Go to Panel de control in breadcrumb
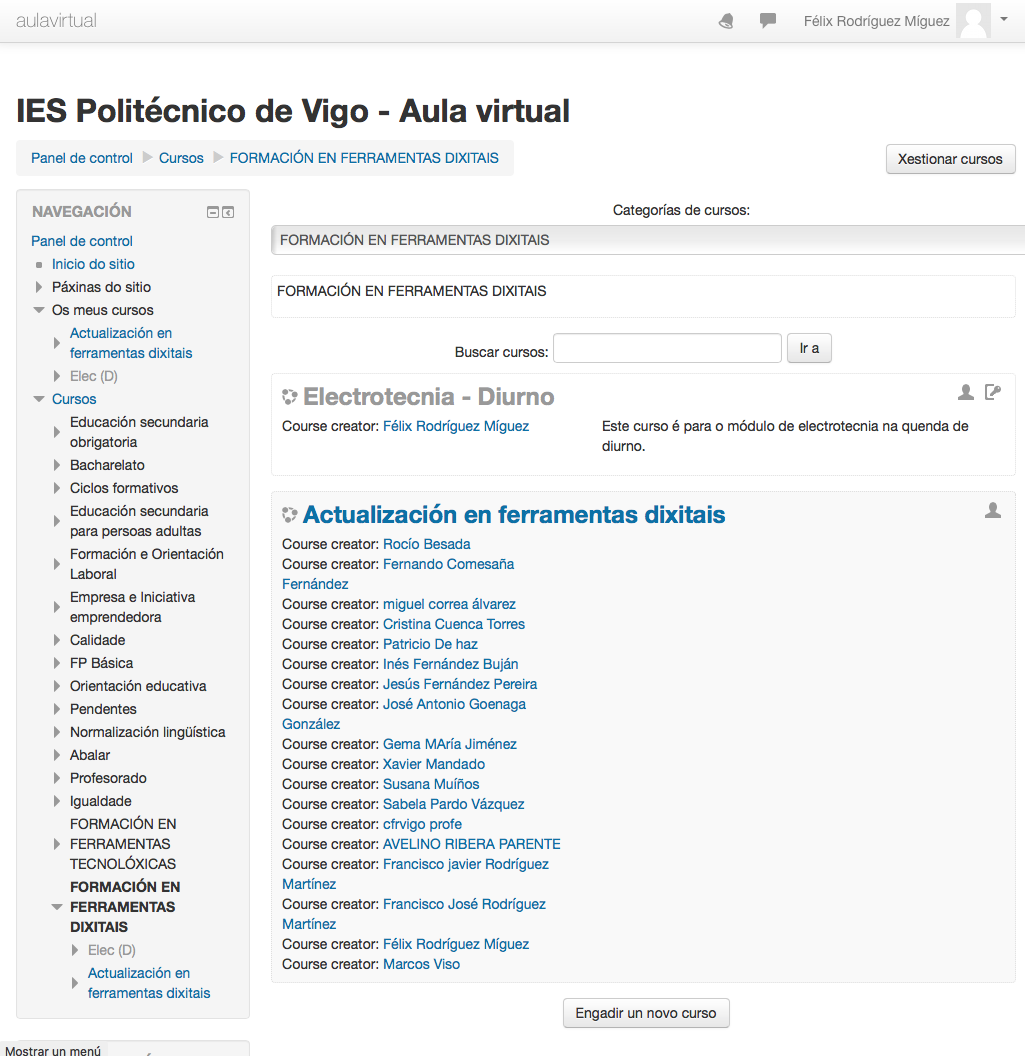Image resolution: width=1025 pixels, height=1056 pixels. 82,158
